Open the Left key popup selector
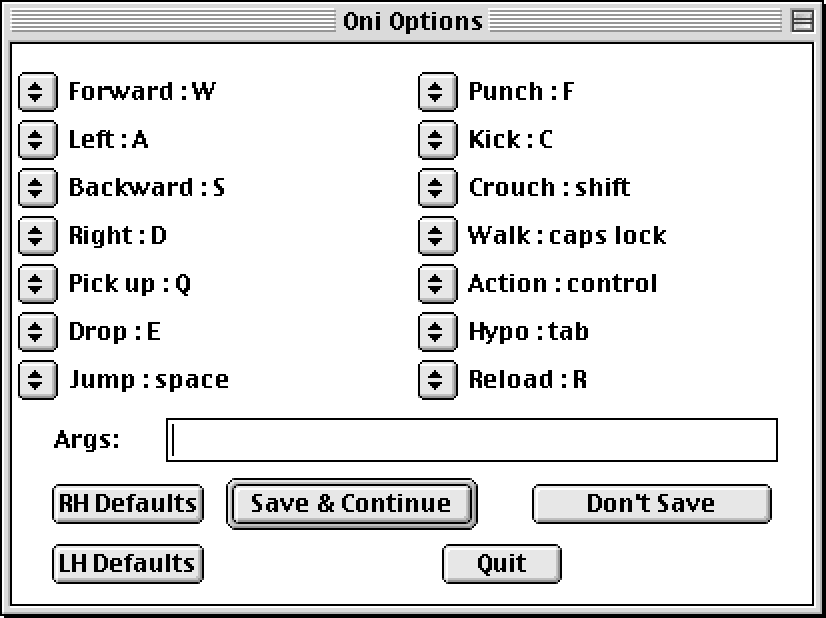 pos(35,140)
